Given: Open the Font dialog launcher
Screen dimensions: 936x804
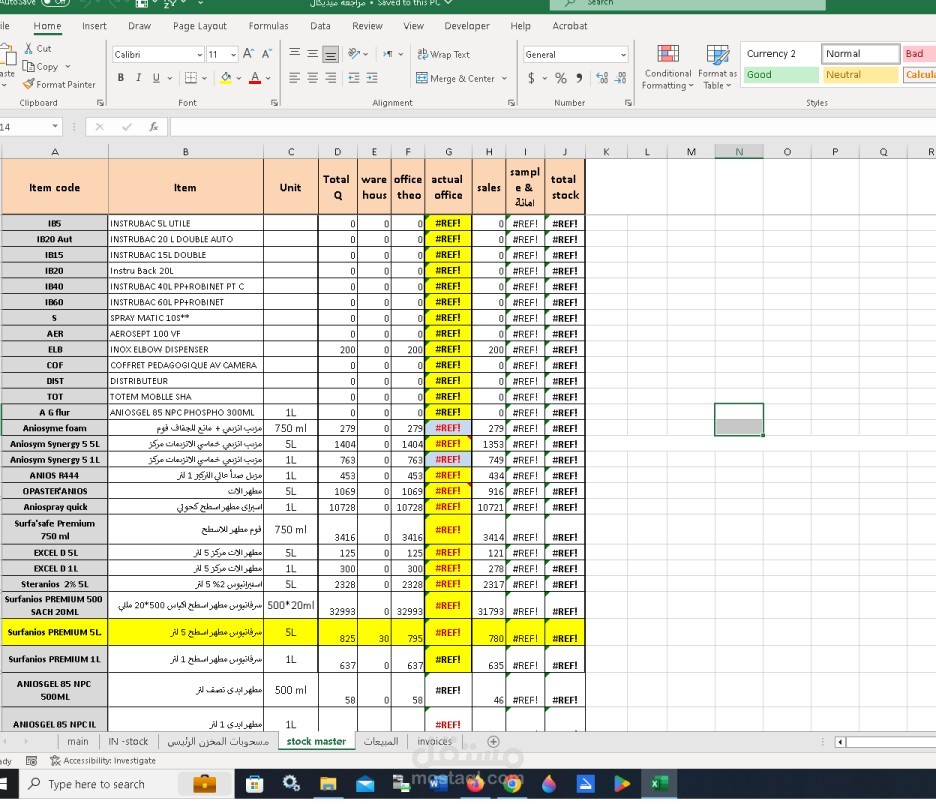Looking at the screenshot, I should (274, 103).
